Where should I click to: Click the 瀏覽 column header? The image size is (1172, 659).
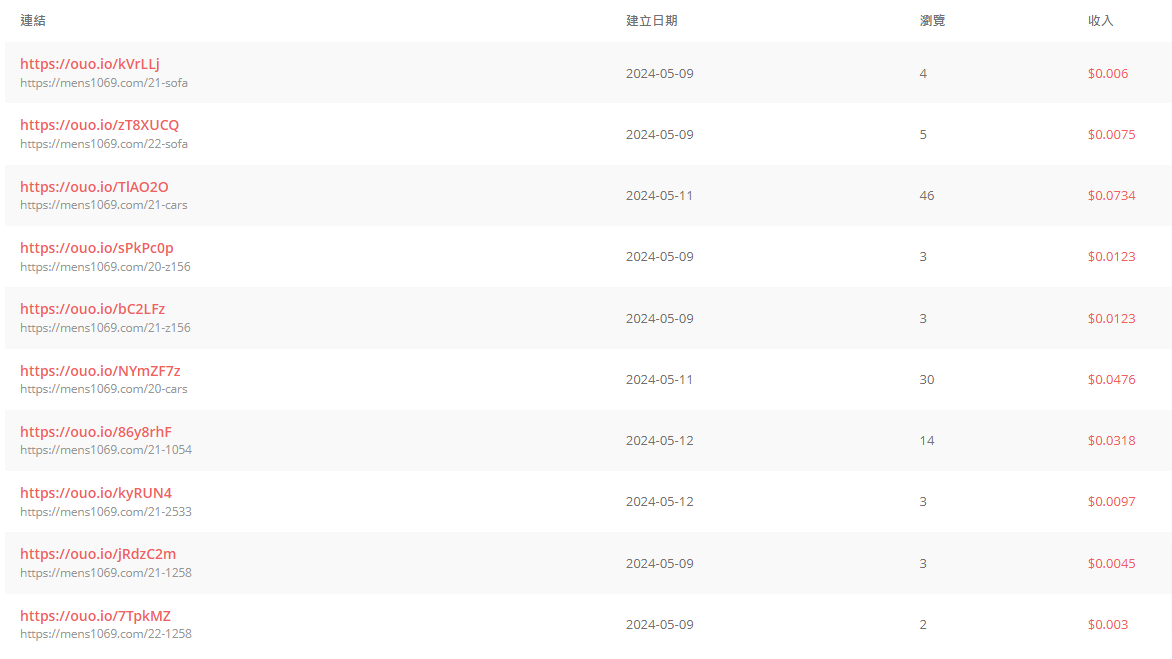(x=932, y=21)
